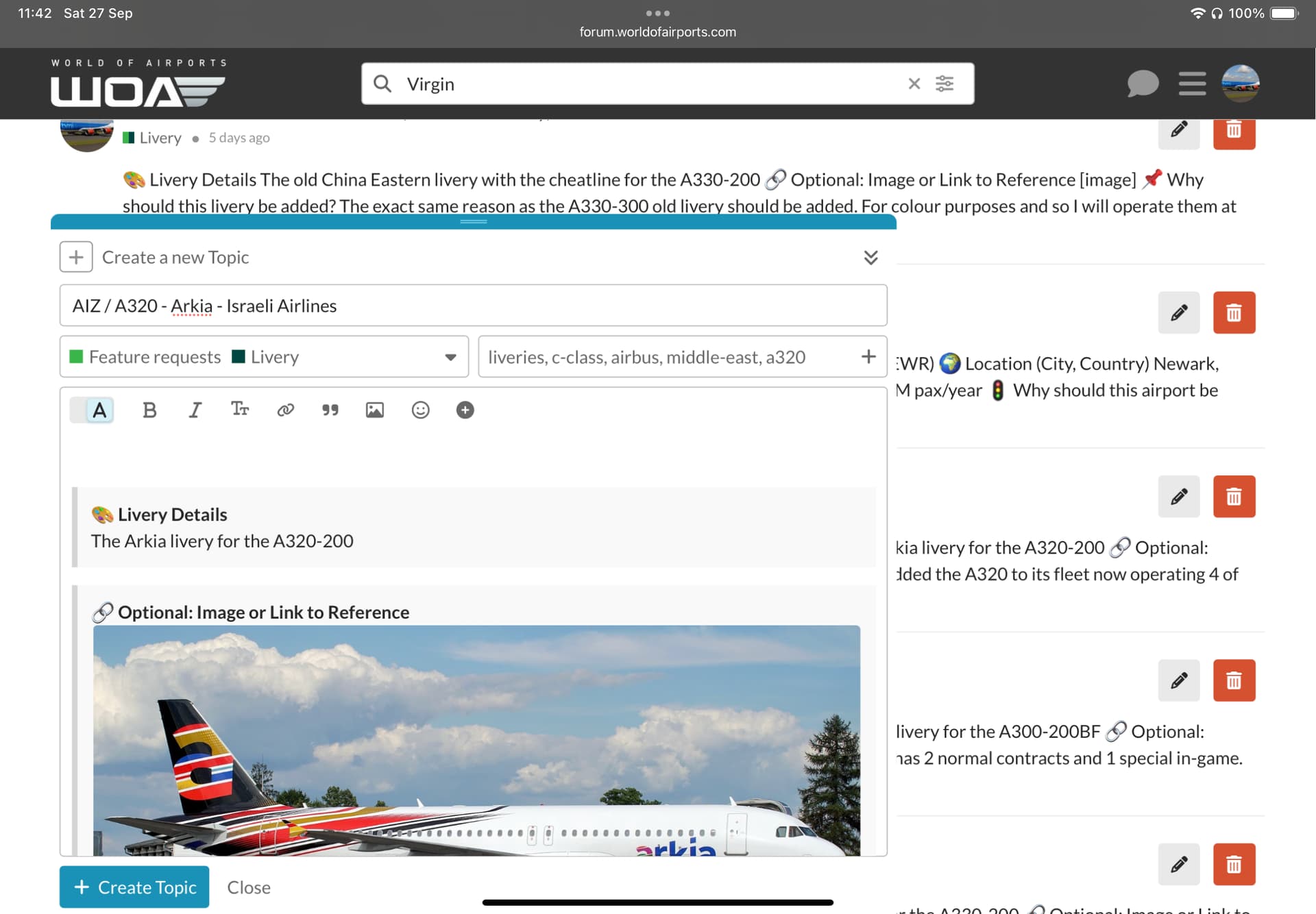The image size is (1316, 914).
Task: Delete the A300-200BF livery draft
Action: 1234,680
